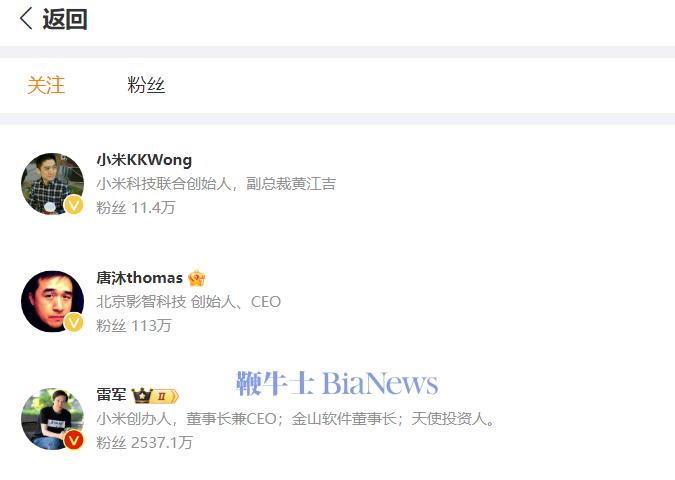Switch to the 关注 tab

[46, 85]
